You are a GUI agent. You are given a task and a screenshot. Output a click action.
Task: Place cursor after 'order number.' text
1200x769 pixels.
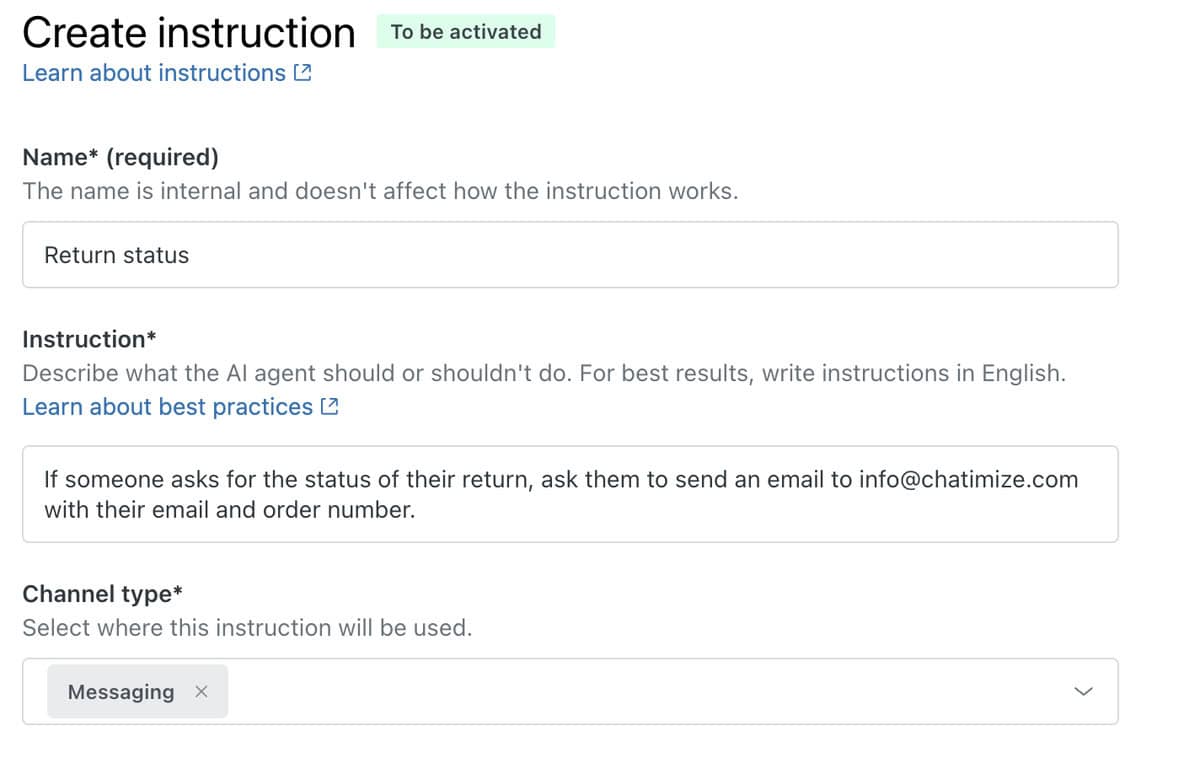click(416, 510)
